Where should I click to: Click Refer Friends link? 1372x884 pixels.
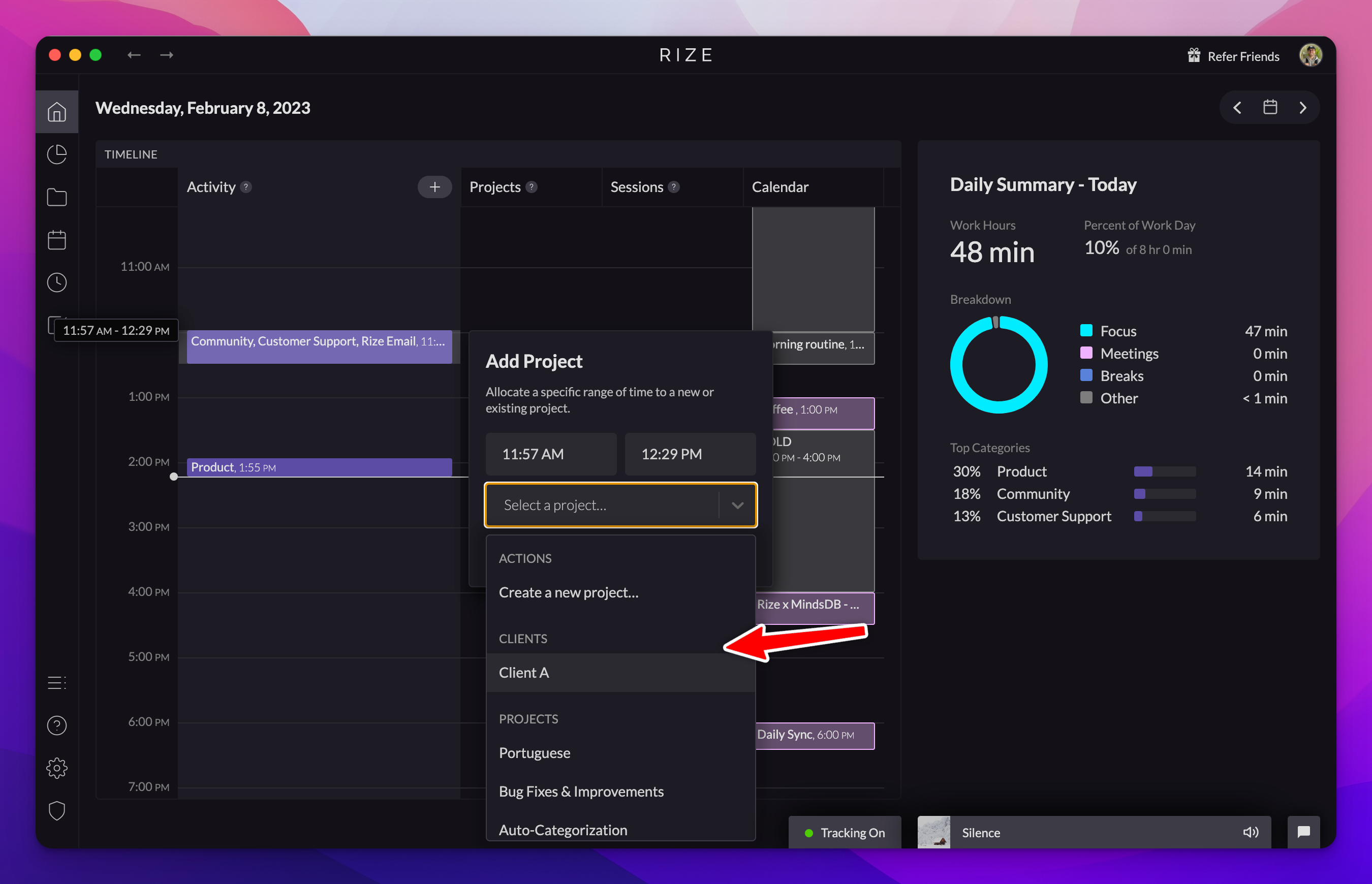1243,56
